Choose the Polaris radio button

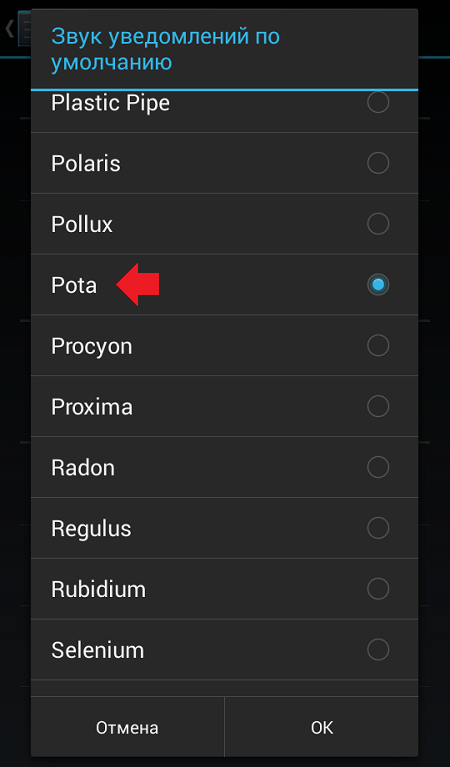tap(378, 163)
